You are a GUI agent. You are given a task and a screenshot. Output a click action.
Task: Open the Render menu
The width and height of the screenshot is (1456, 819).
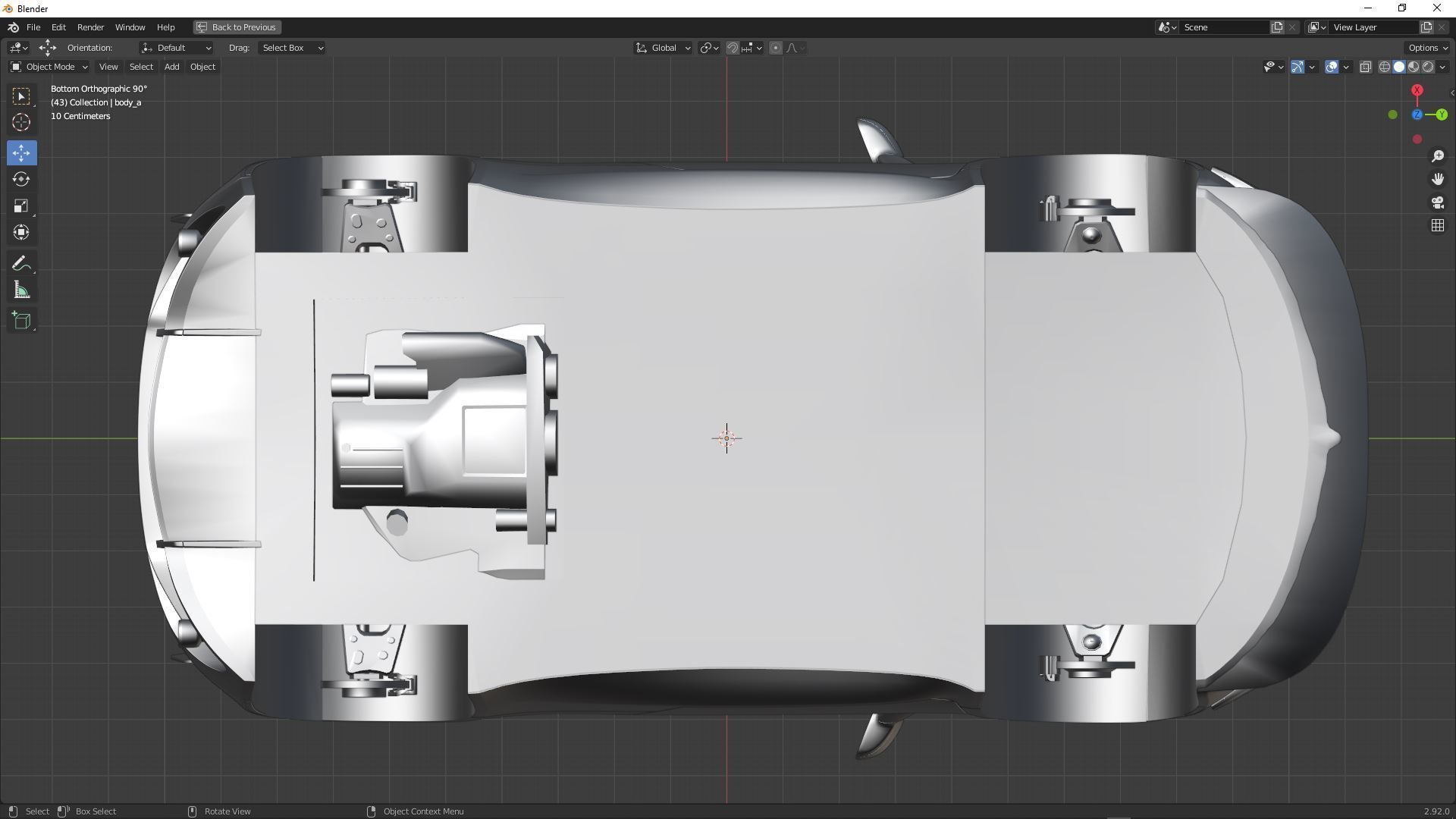click(90, 27)
